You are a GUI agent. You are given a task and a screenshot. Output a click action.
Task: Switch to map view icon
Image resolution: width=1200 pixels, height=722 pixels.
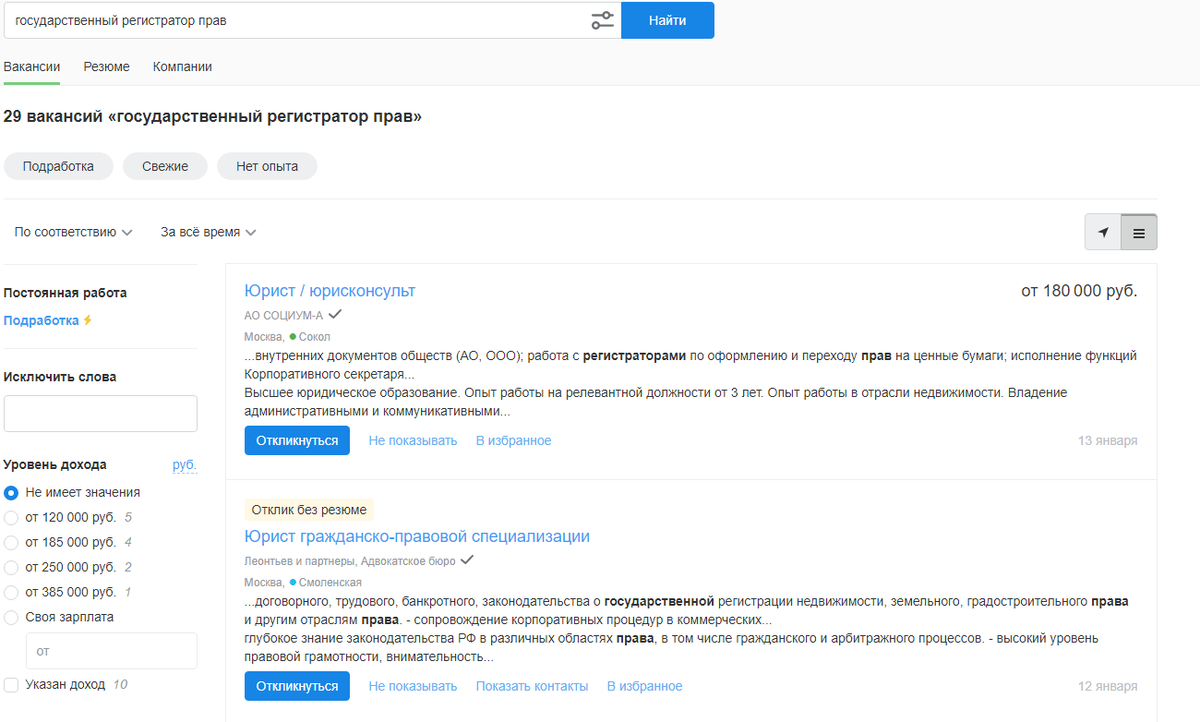coord(1103,232)
